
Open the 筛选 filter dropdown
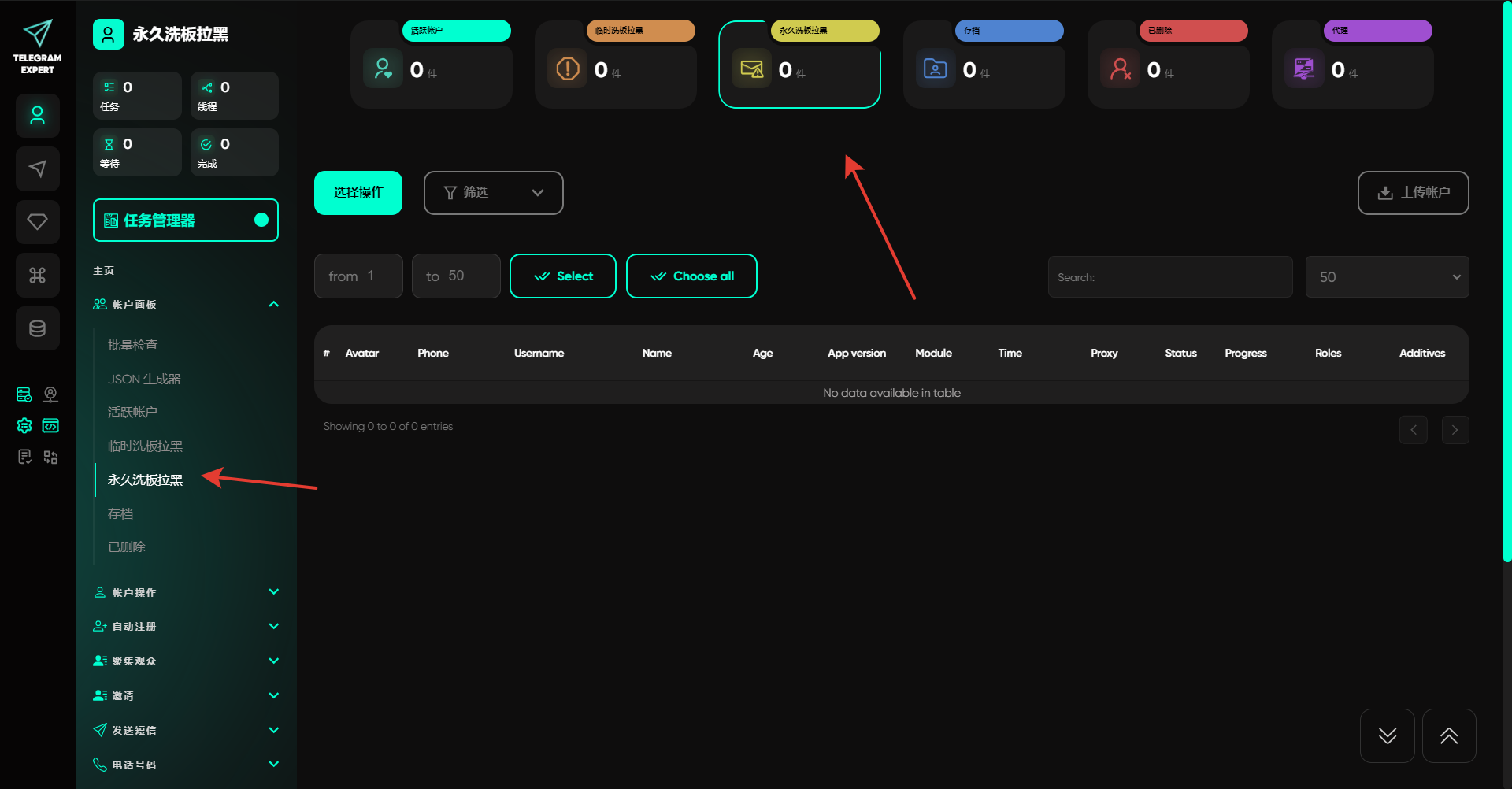pyautogui.click(x=493, y=193)
